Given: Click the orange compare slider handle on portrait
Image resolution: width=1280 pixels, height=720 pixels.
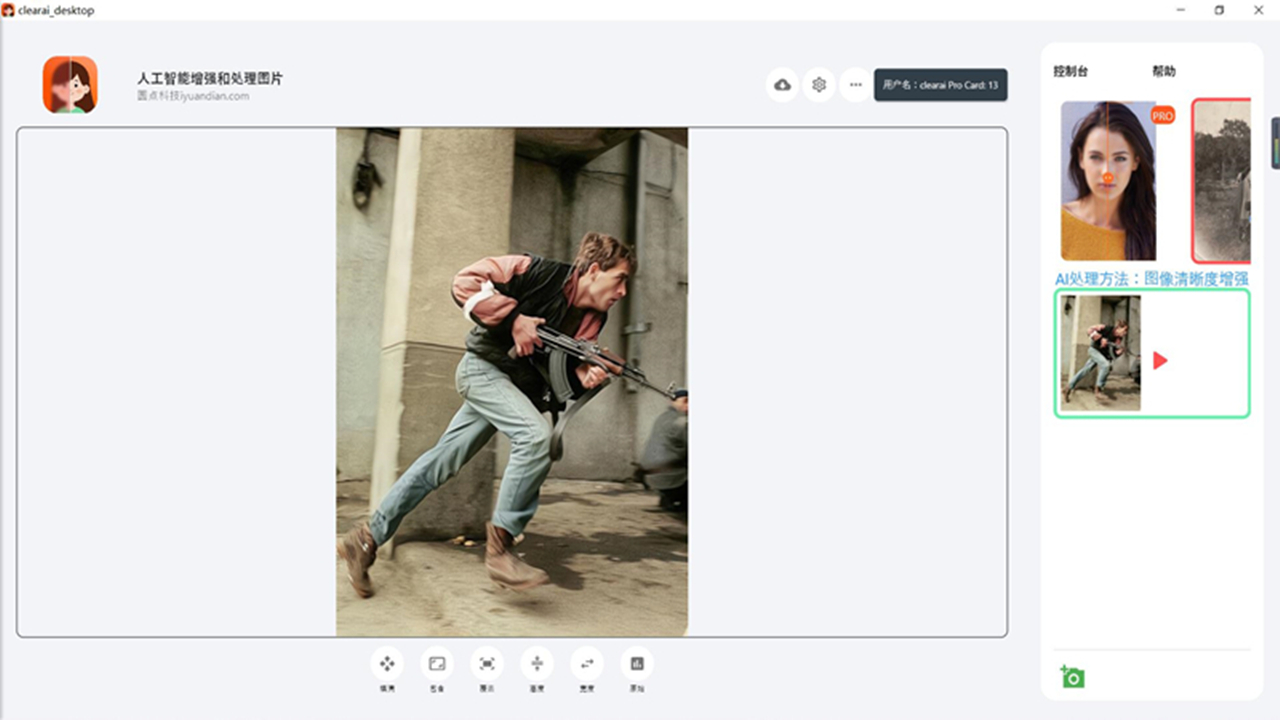Looking at the screenshot, I should pos(1108,178).
